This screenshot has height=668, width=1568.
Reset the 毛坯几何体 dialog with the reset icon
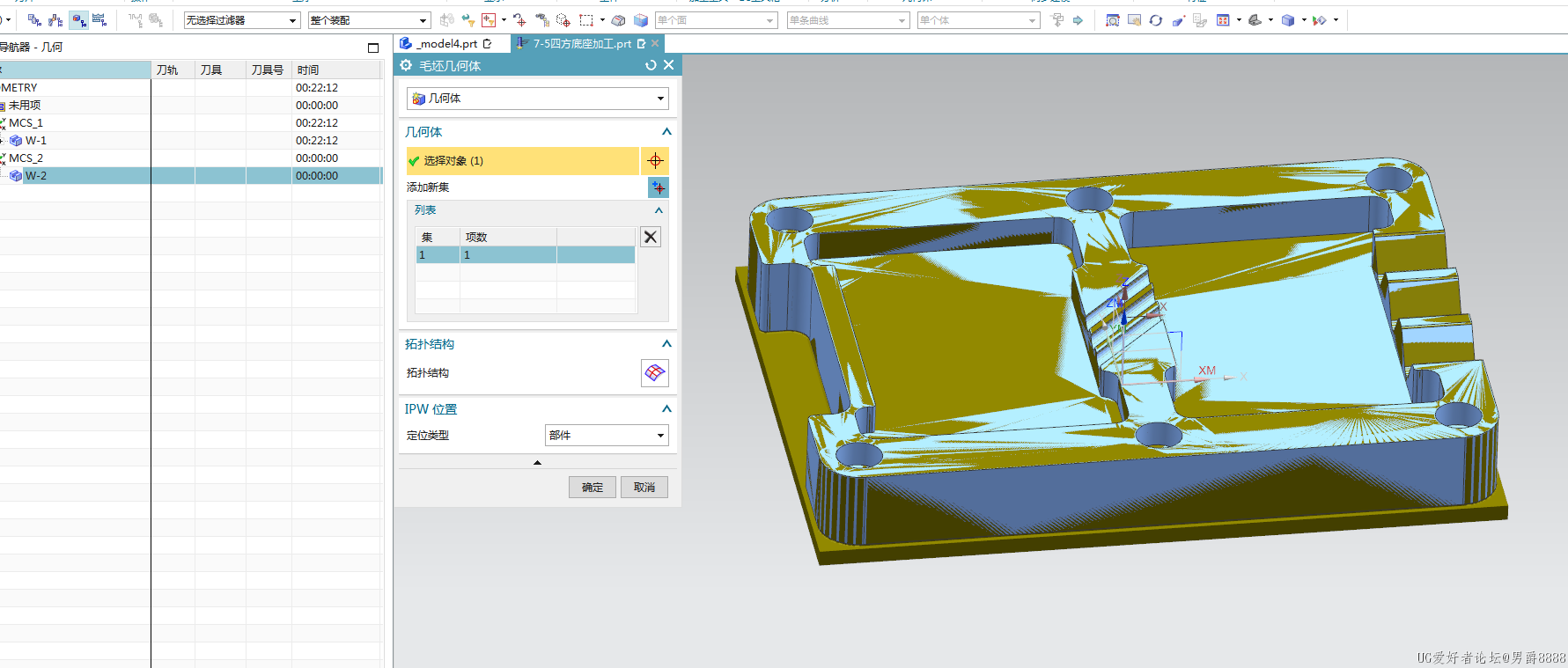[651, 65]
